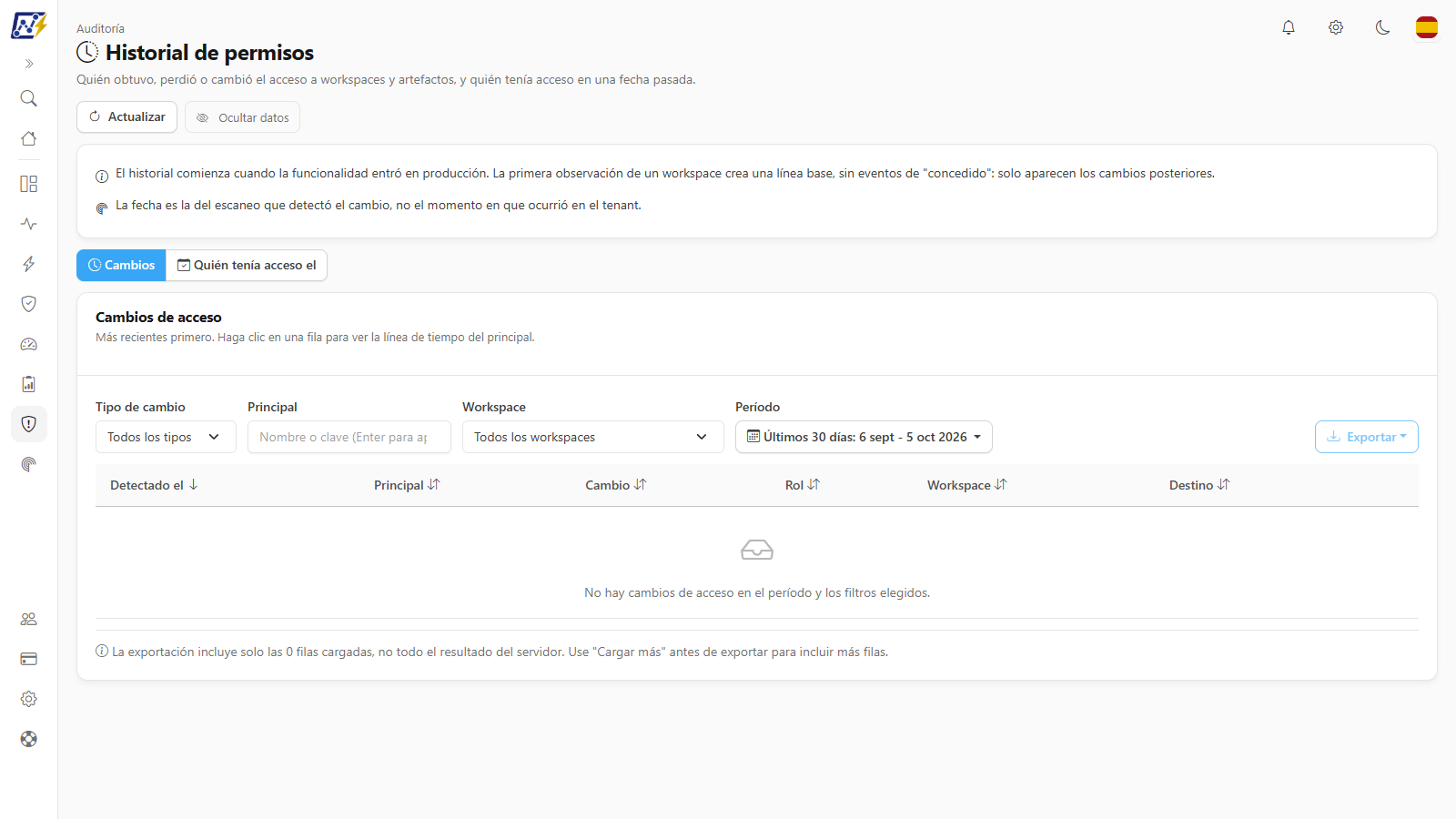Sort by the Rol column header
The width and height of the screenshot is (1456, 819).
pos(803,485)
